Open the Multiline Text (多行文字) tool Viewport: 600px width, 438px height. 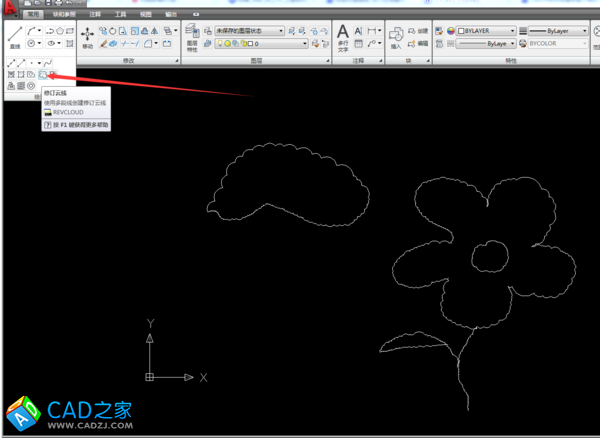[x=342, y=38]
